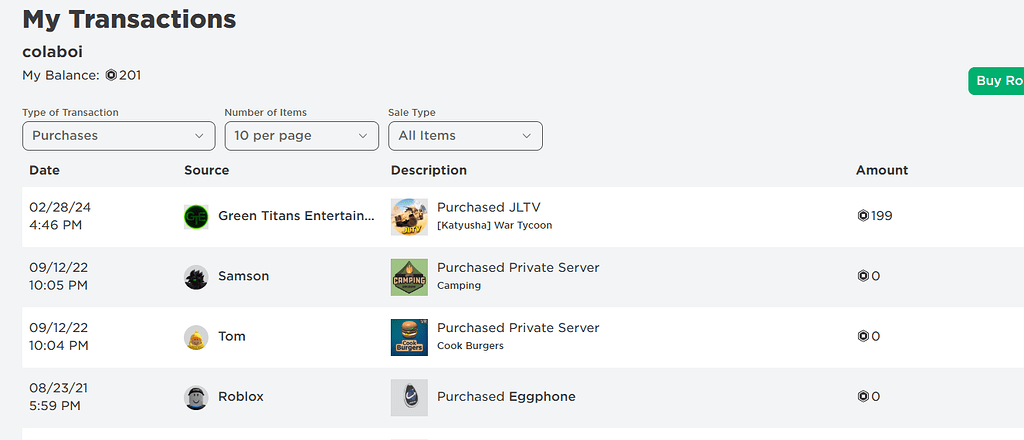The height and width of the screenshot is (440, 1024).
Task: Open the [Katyusha] War Tycoon game link
Action: point(494,225)
